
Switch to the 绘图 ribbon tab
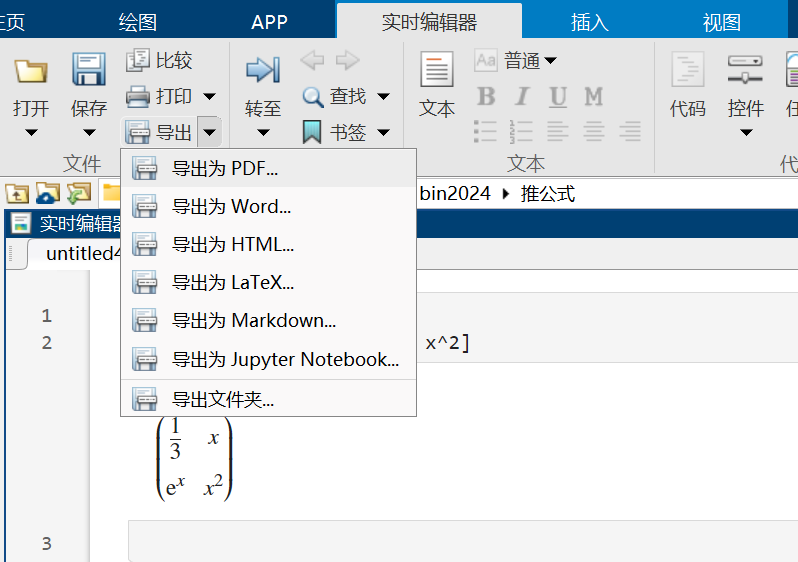(137, 22)
